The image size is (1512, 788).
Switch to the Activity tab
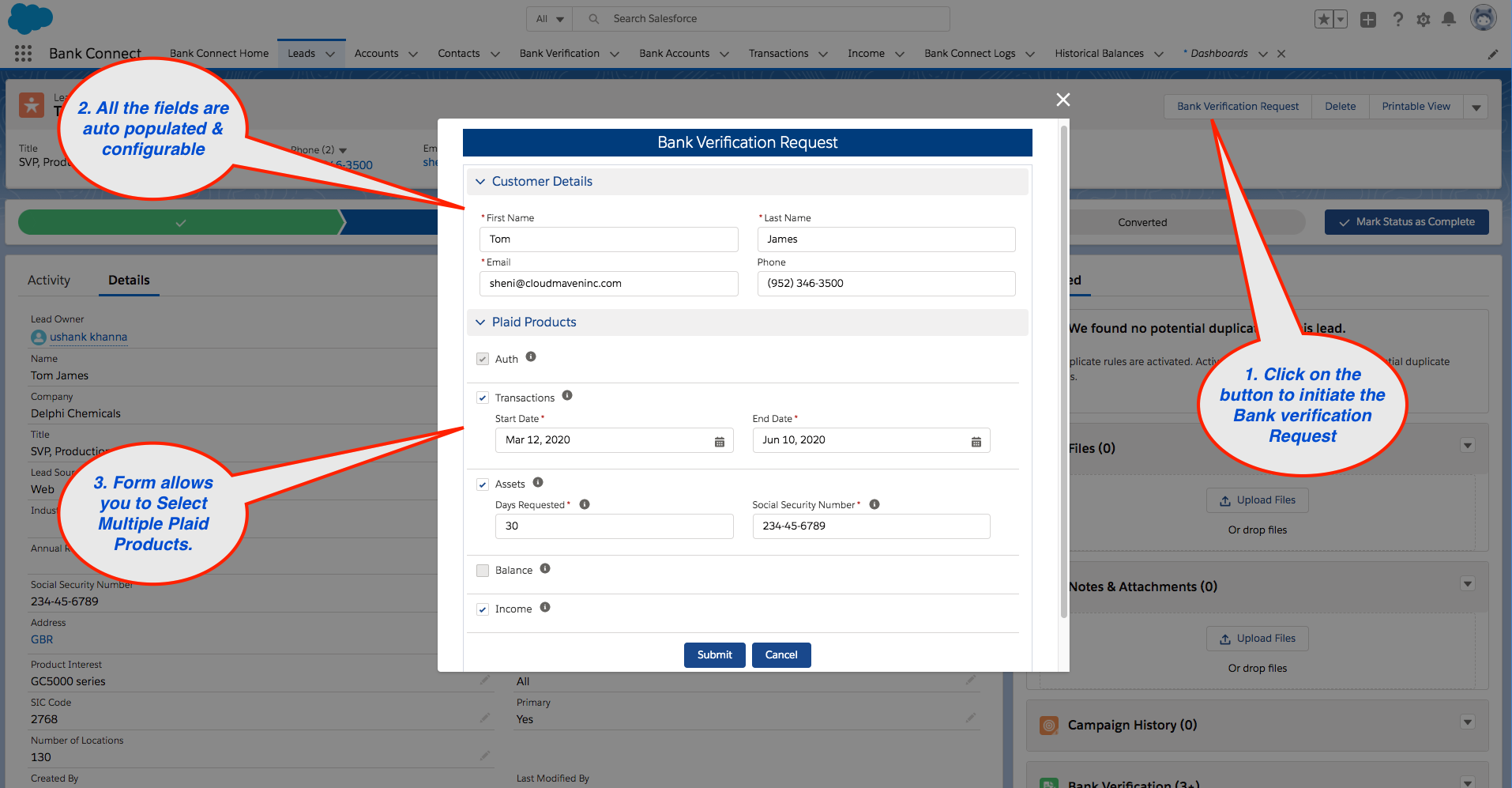pos(48,279)
